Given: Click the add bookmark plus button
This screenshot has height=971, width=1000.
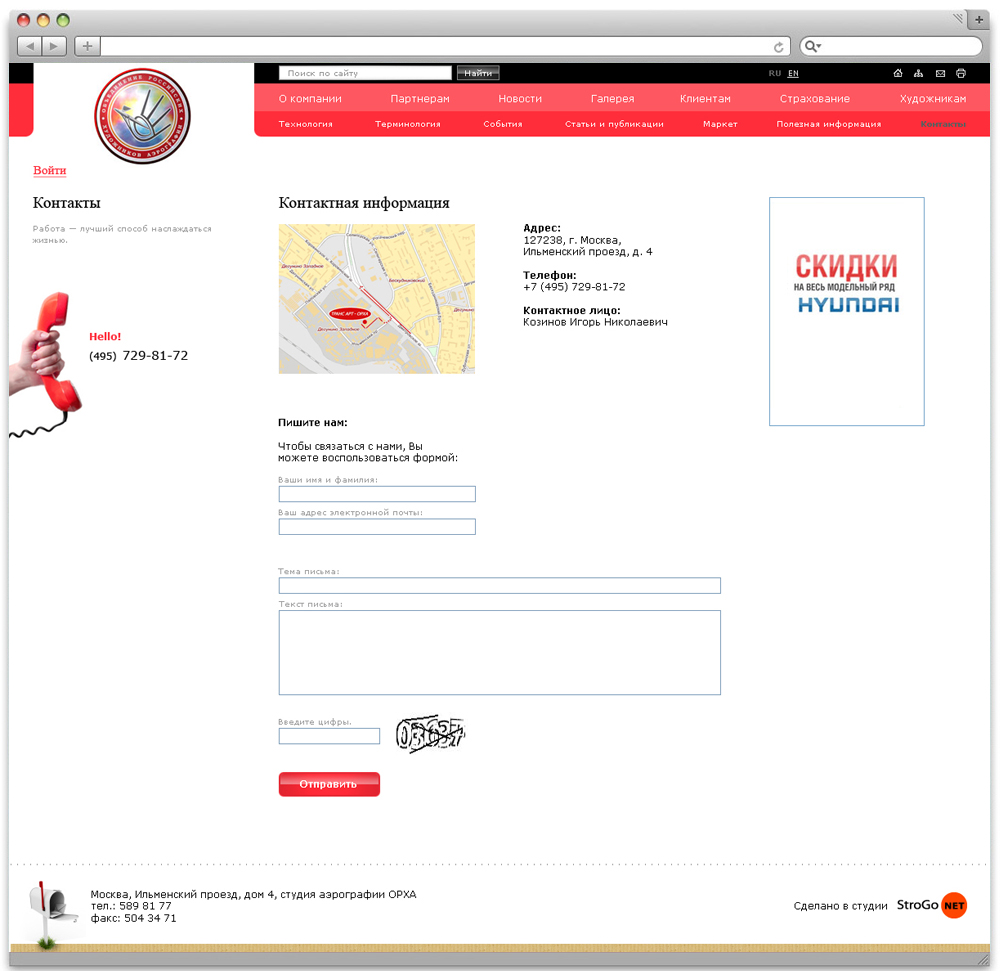Looking at the screenshot, I should tap(87, 46).
